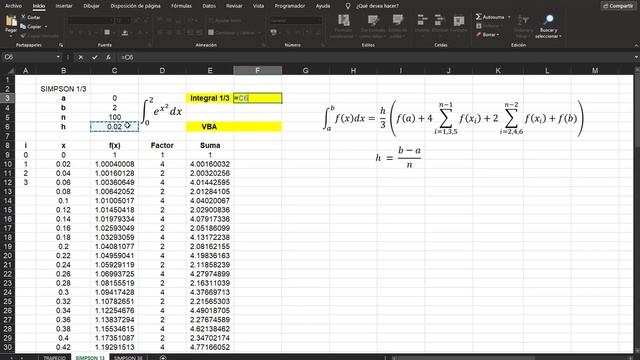
Task: Switch to the Disposición de página tab
Action: click(135, 6)
